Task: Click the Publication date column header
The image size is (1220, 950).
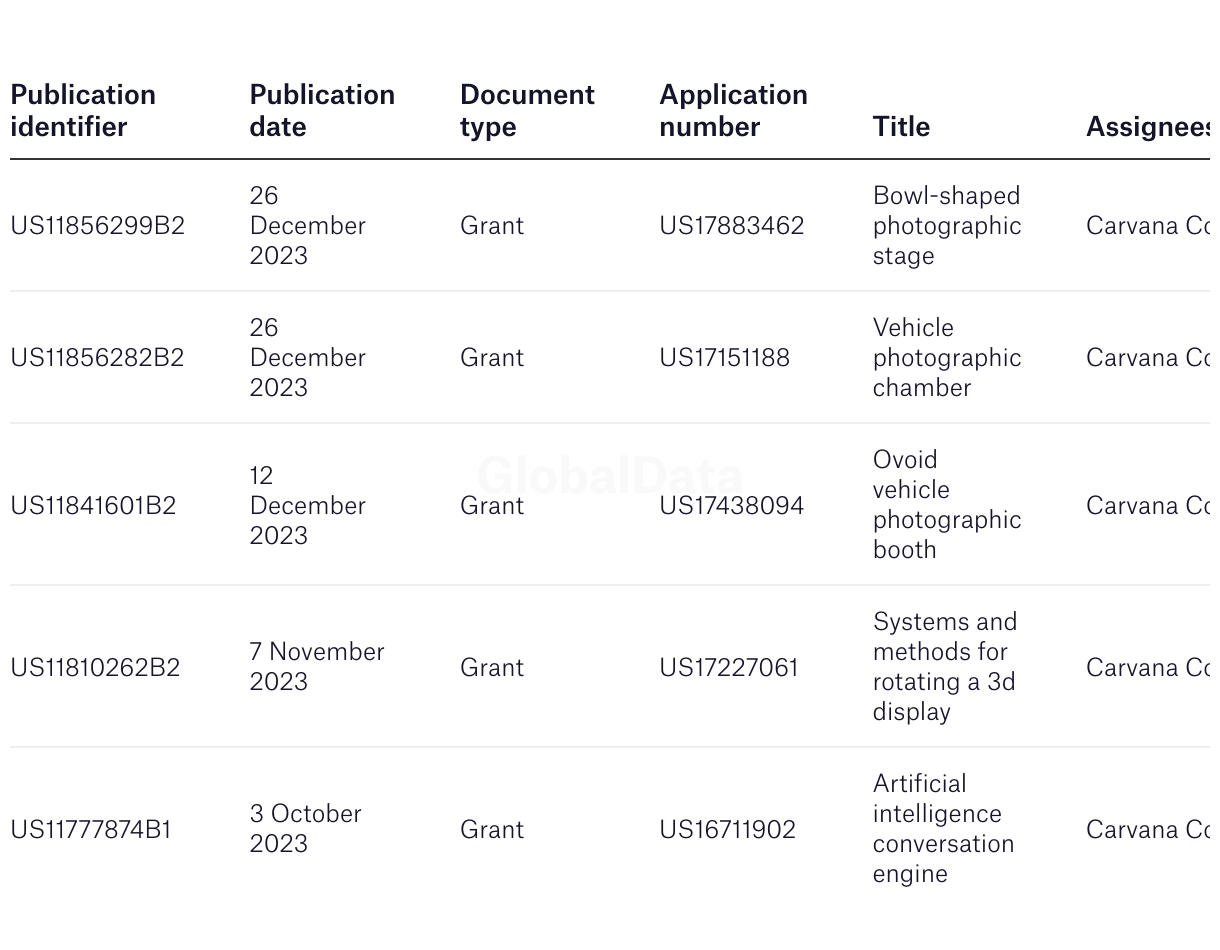Action: click(x=322, y=110)
